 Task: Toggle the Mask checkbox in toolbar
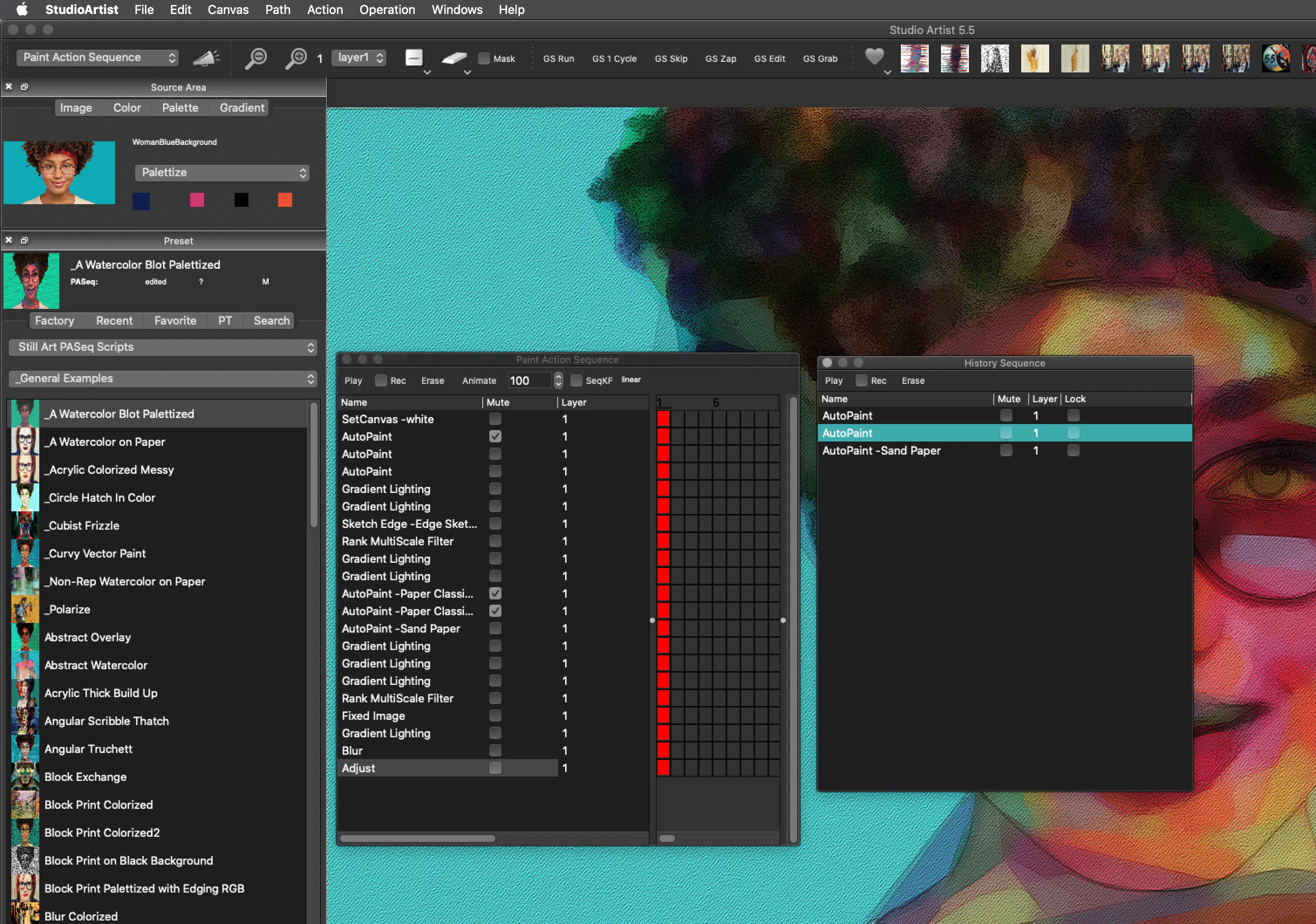pyautogui.click(x=484, y=58)
